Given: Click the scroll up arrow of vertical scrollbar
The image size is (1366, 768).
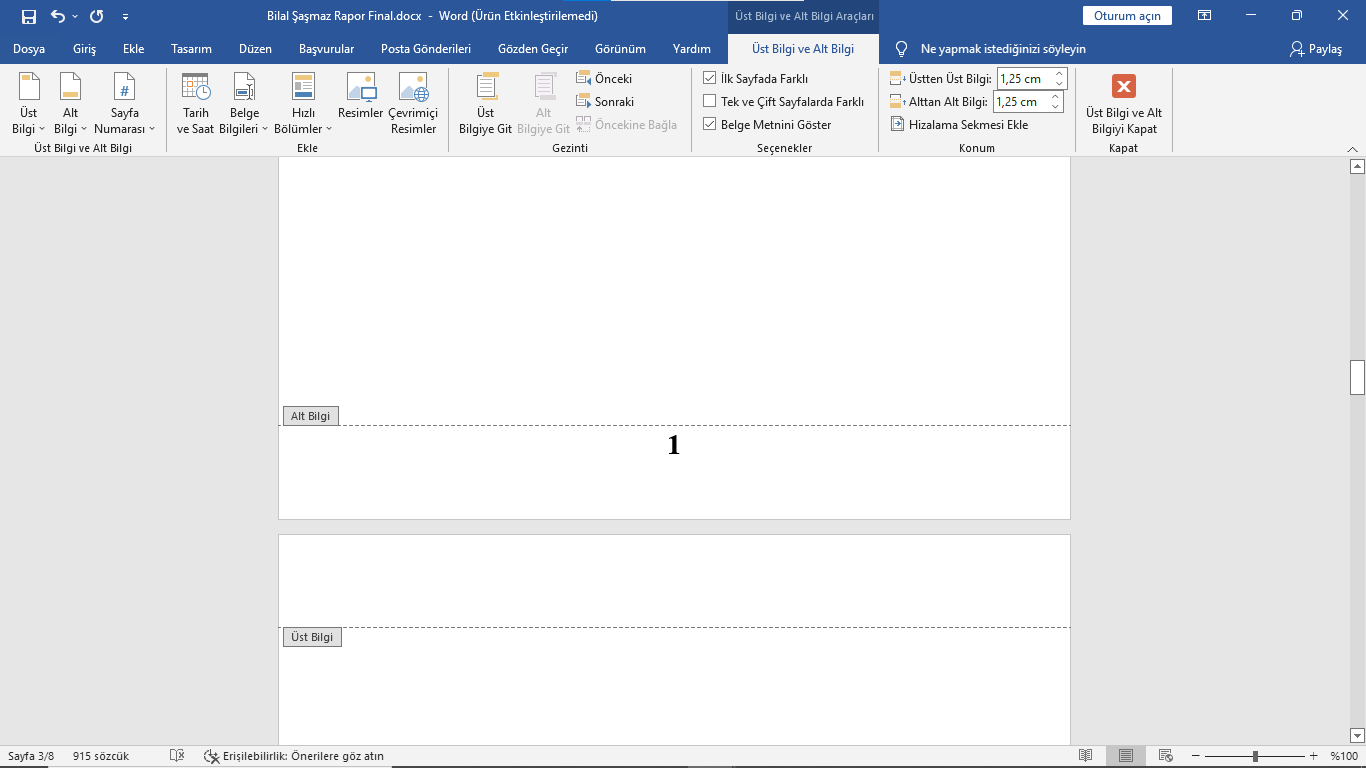Looking at the screenshot, I should click(1357, 166).
